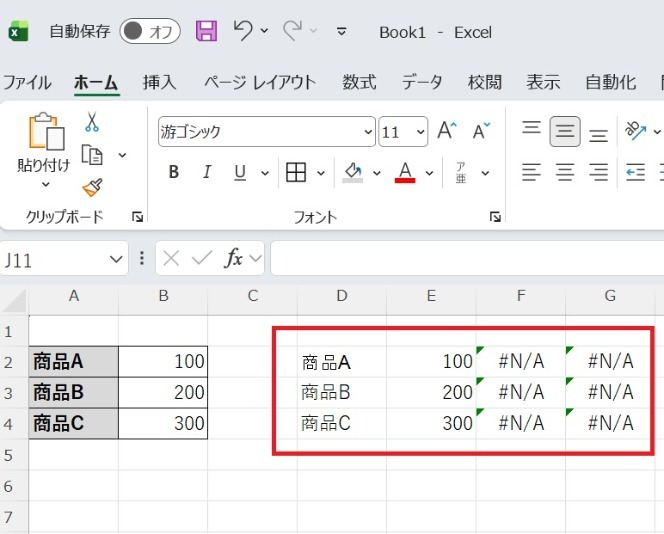Open the Name Box dropdown arrow
The image size is (664, 534).
click(x=116, y=259)
